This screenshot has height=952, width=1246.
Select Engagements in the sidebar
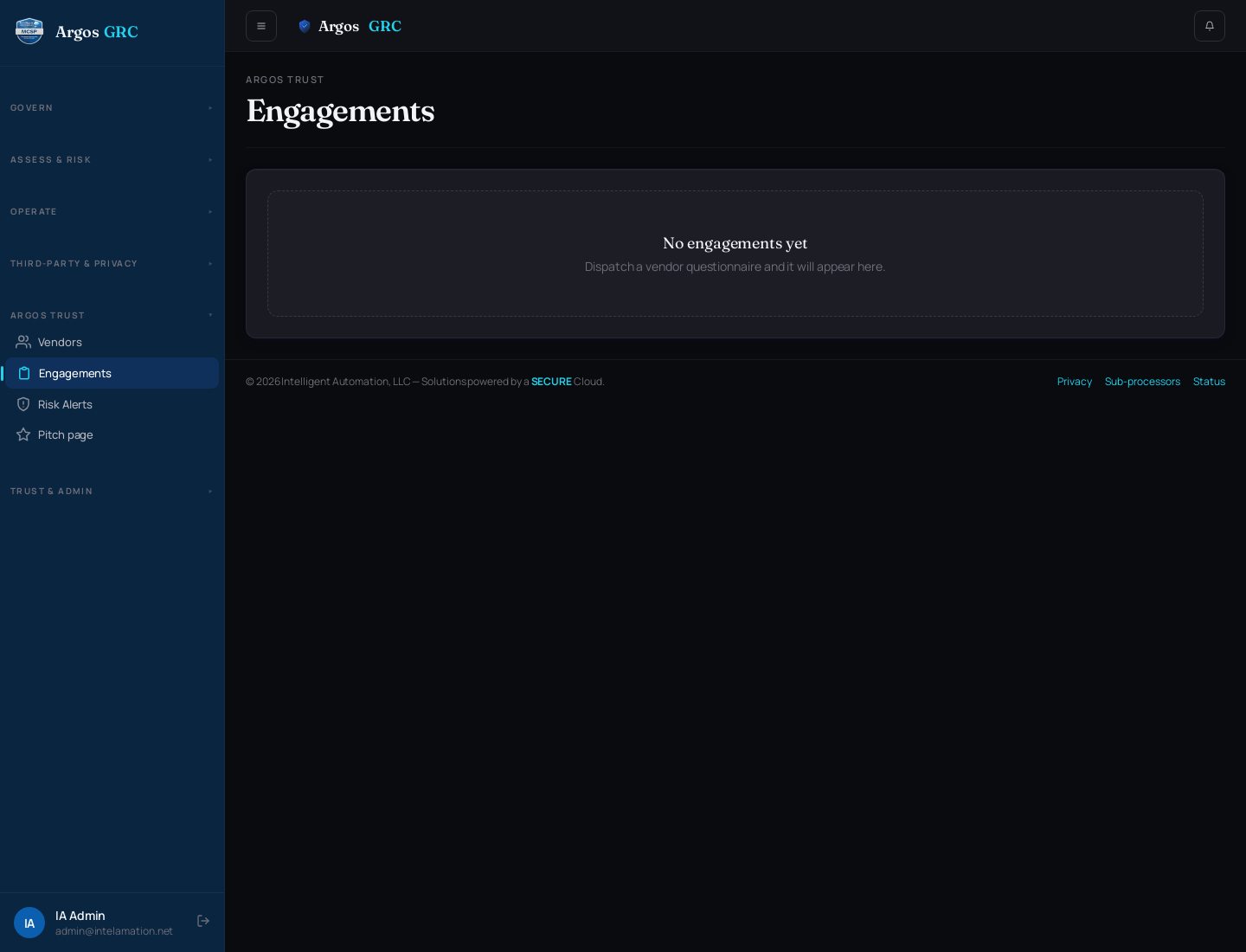tap(112, 373)
